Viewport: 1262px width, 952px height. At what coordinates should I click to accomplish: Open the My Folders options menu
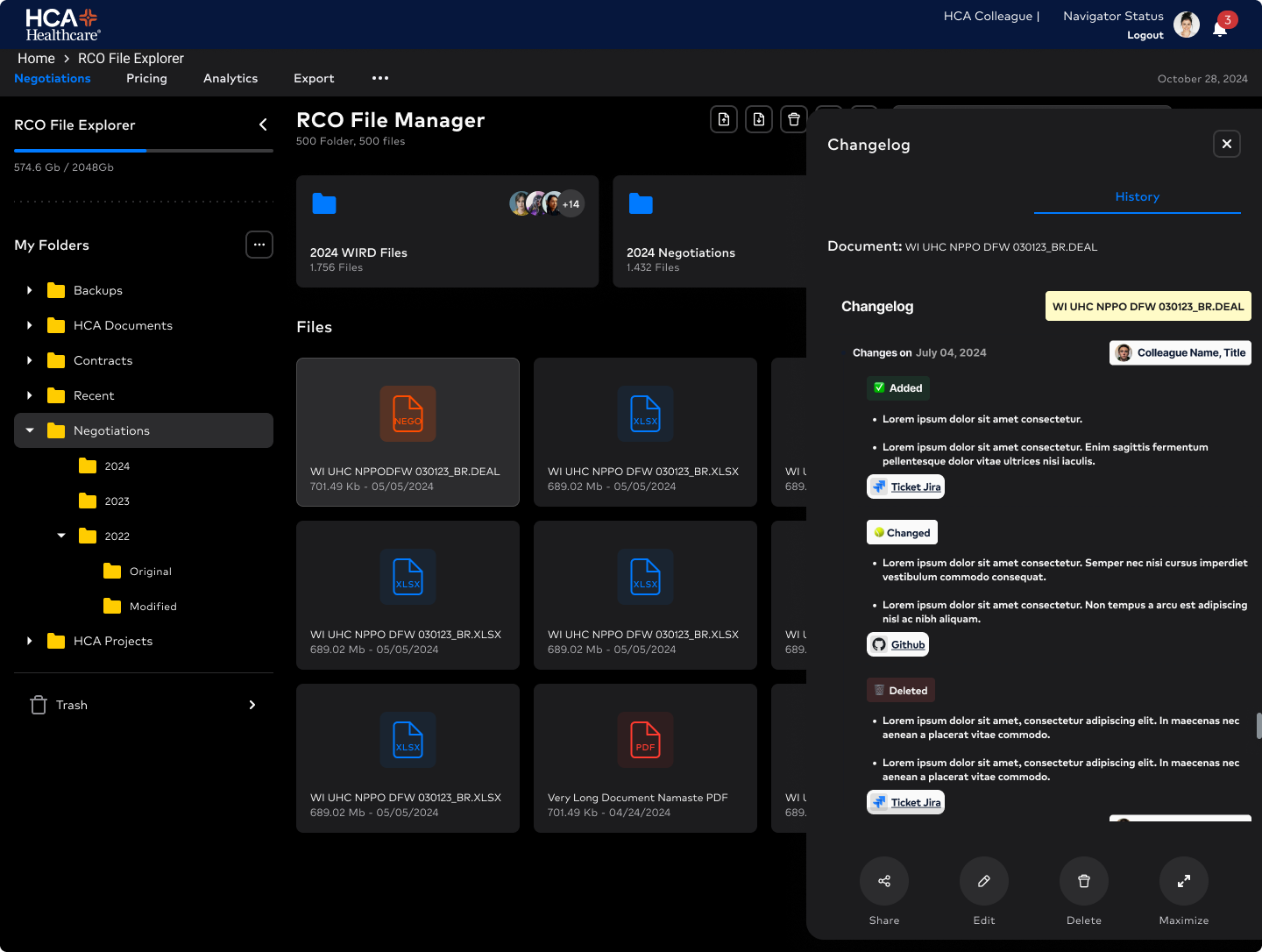tap(259, 245)
